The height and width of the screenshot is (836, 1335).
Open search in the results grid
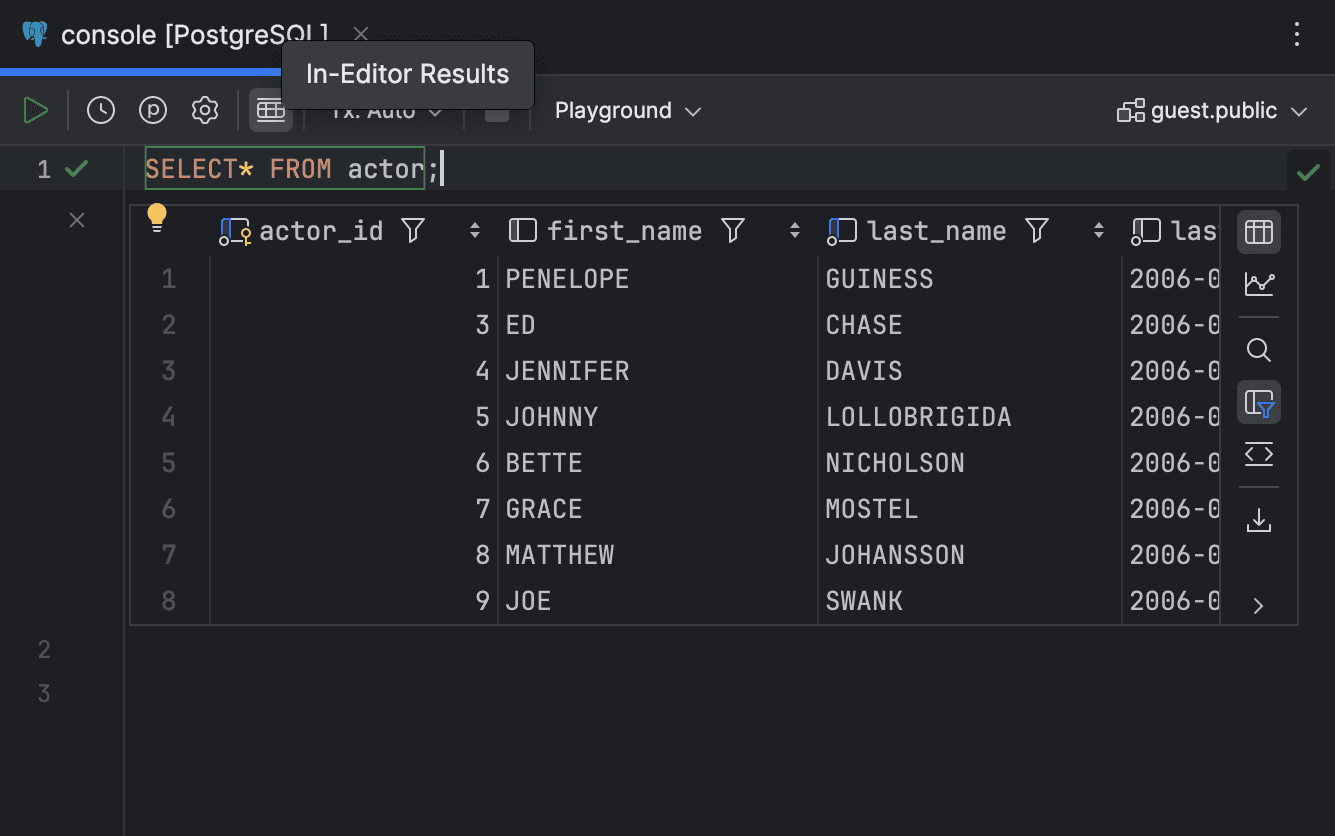click(x=1258, y=350)
